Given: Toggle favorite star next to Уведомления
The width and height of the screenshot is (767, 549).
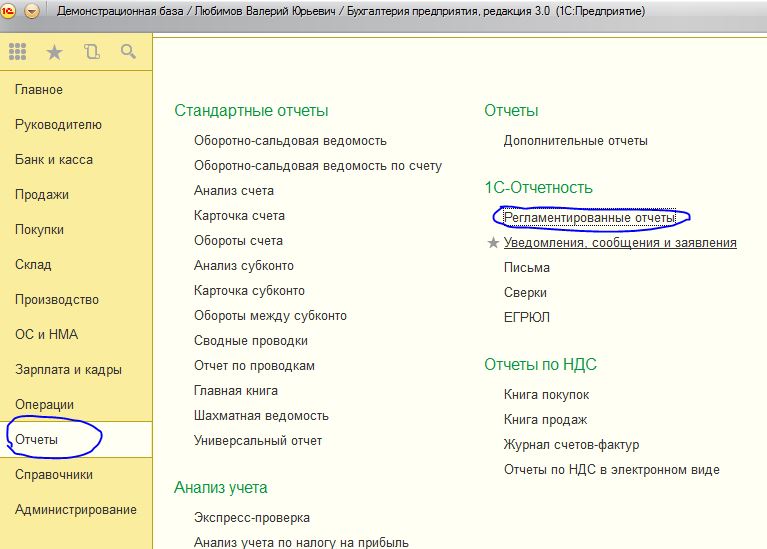Looking at the screenshot, I should point(493,243).
